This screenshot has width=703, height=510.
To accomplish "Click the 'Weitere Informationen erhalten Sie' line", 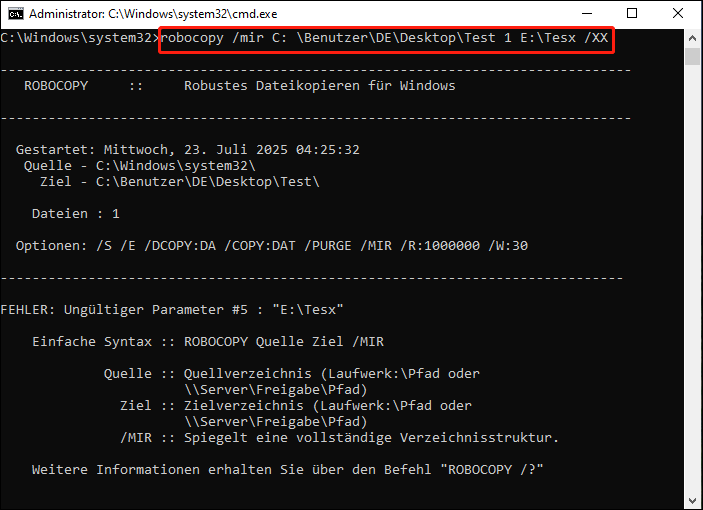I will (x=287, y=470).
